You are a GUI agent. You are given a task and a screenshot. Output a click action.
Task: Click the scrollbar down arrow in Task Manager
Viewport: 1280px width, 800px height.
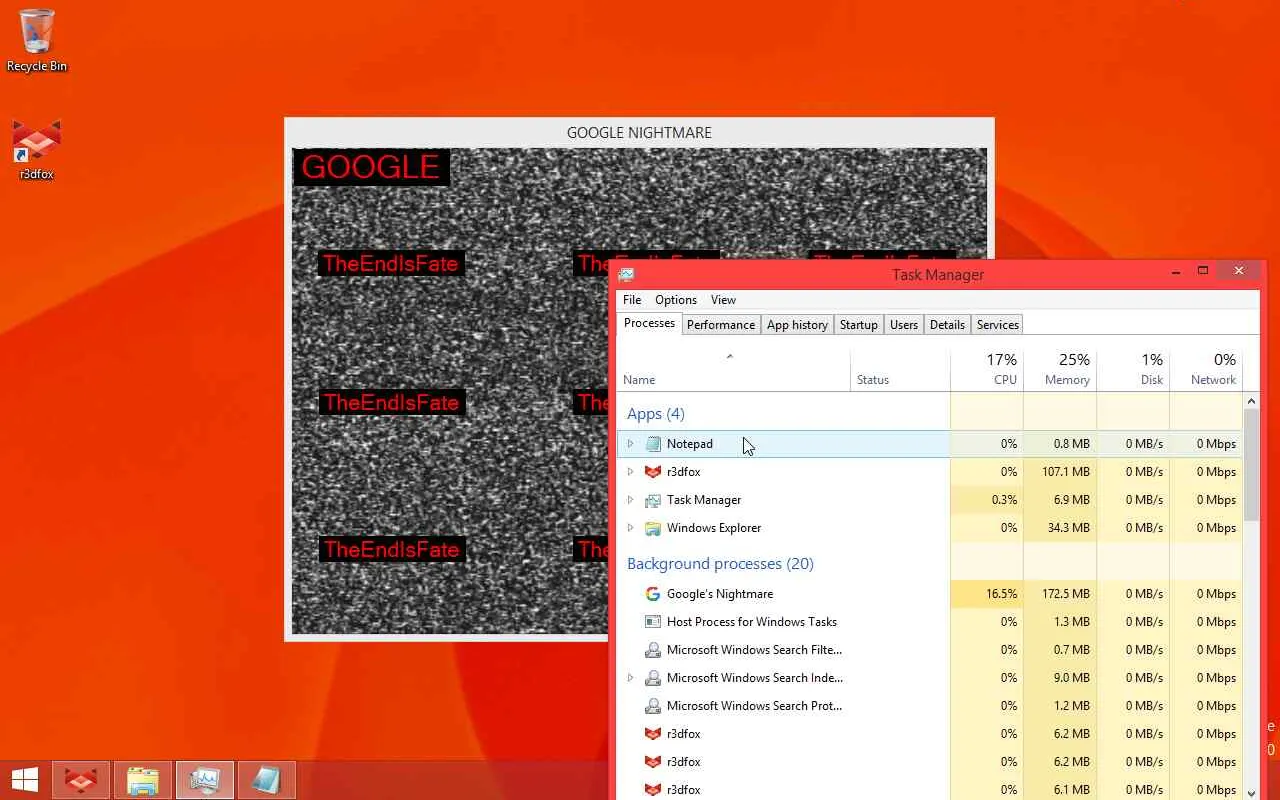1251,793
